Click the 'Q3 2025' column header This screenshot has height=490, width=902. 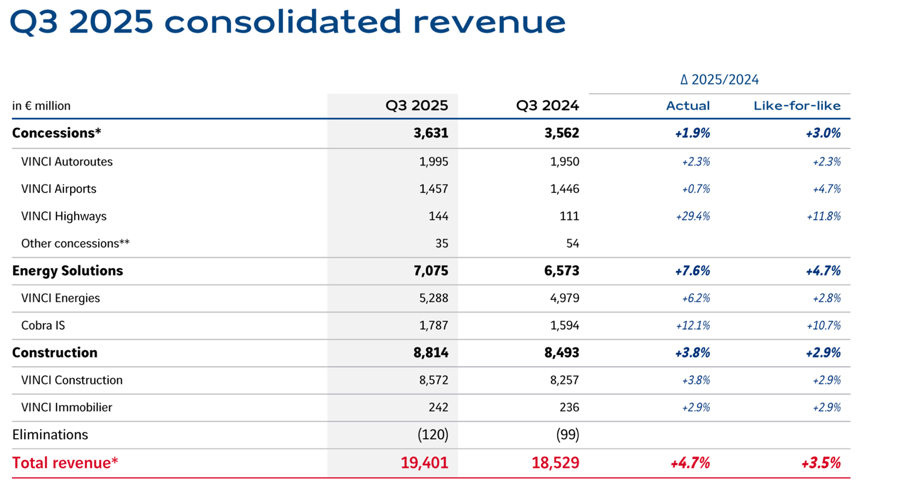(x=416, y=106)
